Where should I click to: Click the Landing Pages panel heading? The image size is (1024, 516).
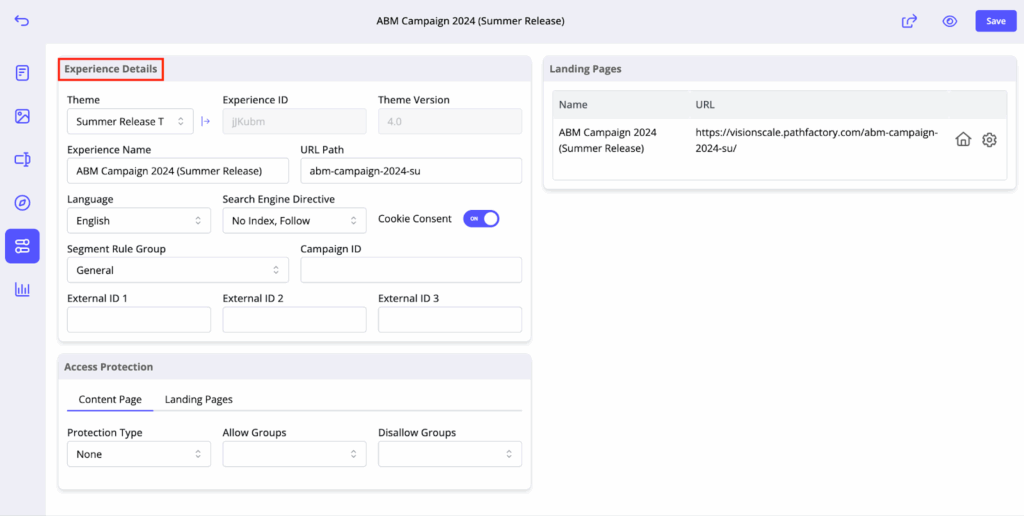click(x=585, y=69)
